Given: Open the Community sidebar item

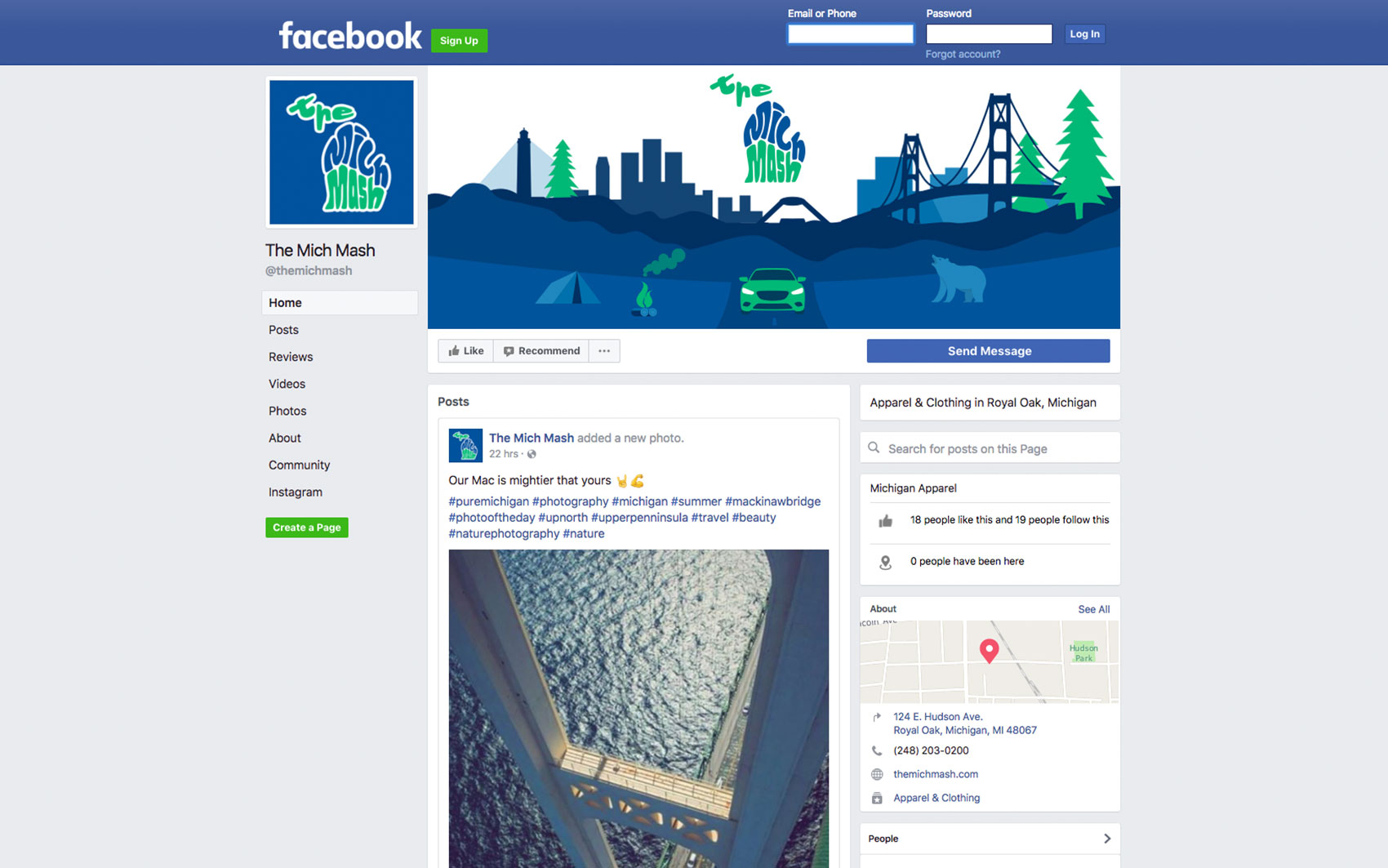Looking at the screenshot, I should (x=299, y=465).
